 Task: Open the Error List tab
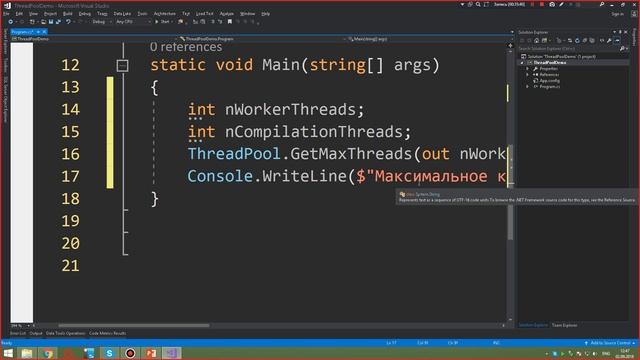[x=18, y=333]
